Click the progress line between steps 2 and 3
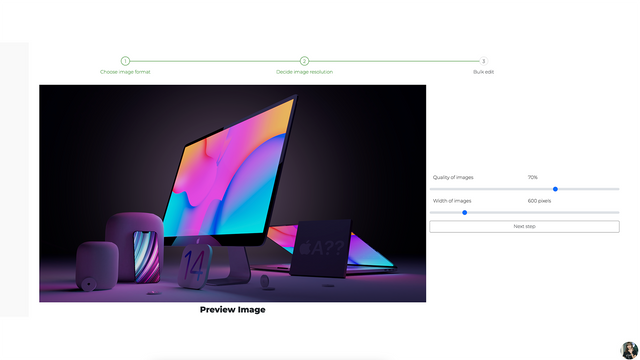This screenshot has height=360, width=640. pos(394,61)
